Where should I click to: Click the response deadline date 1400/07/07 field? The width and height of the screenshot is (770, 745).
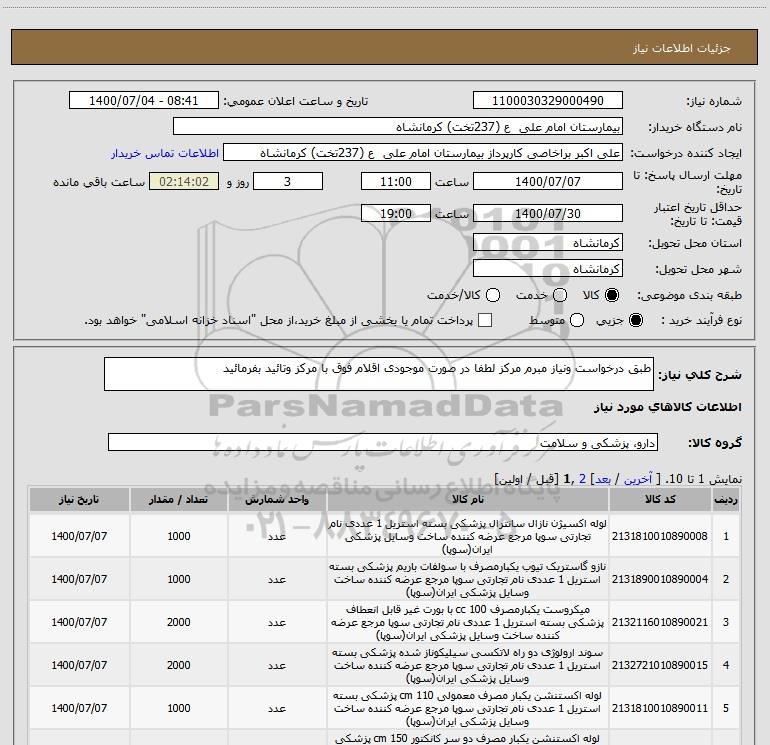tap(548, 181)
